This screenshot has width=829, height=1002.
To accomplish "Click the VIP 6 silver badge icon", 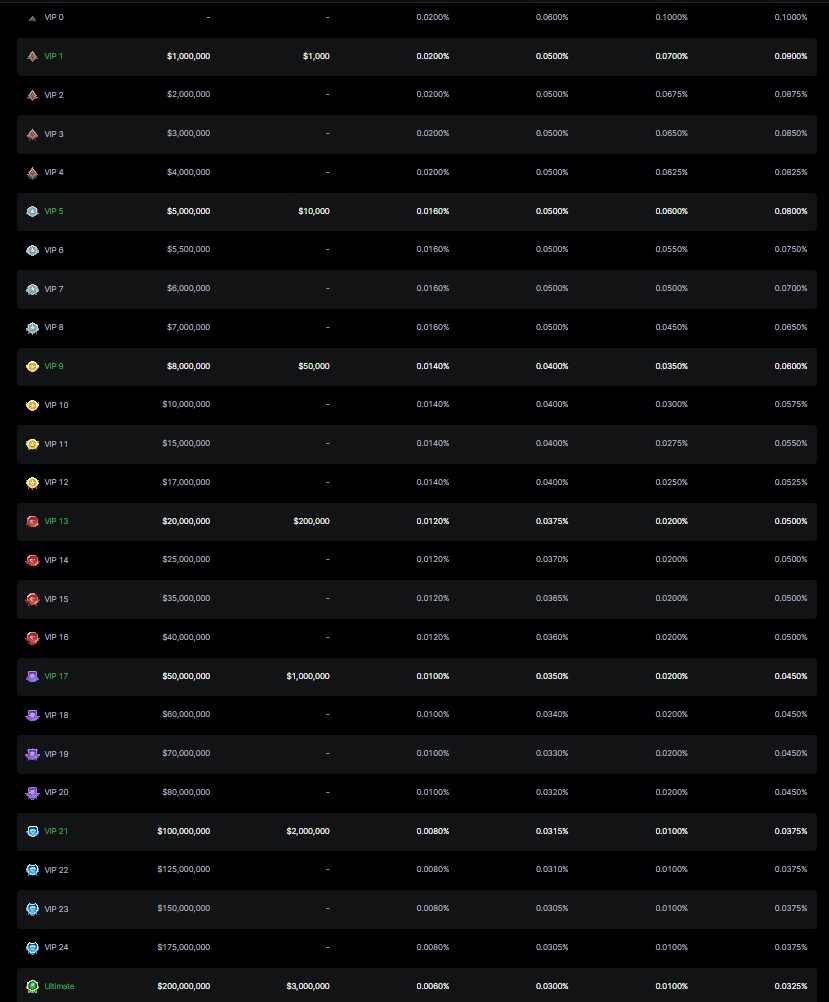I will [x=32, y=250].
